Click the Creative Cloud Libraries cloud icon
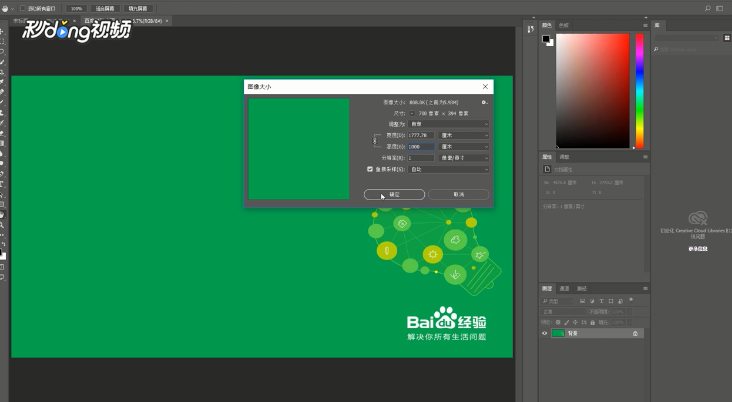 [698, 218]
